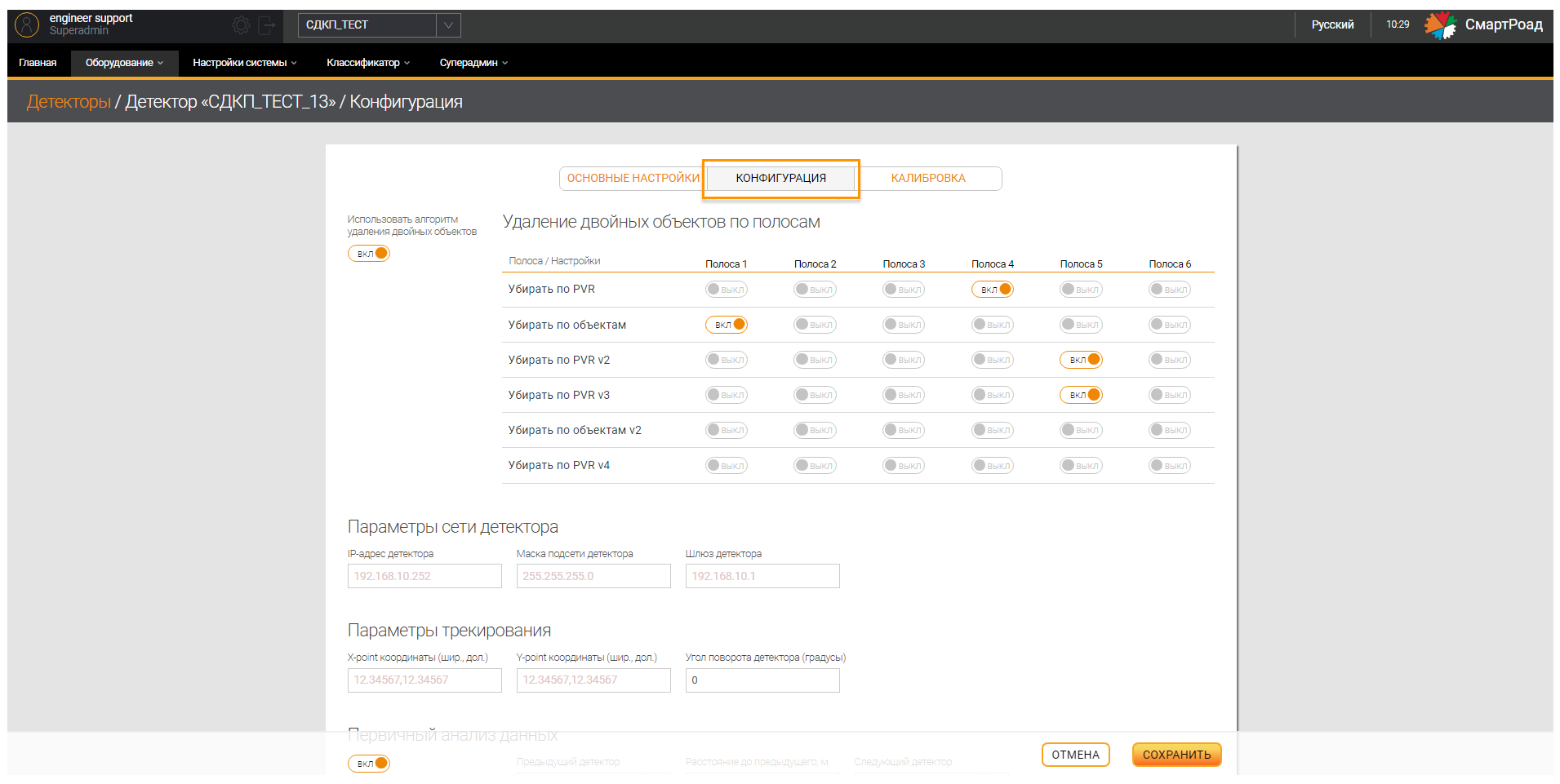Enable Убирать по PVR v4 for Полоса 1
1560x784 pixels.
point(727,466)
